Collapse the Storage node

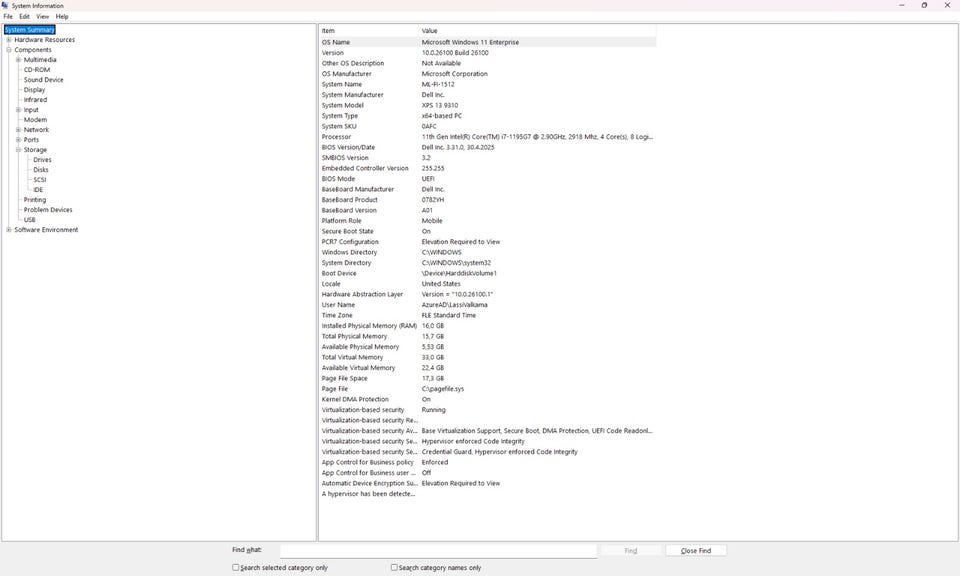18,149
